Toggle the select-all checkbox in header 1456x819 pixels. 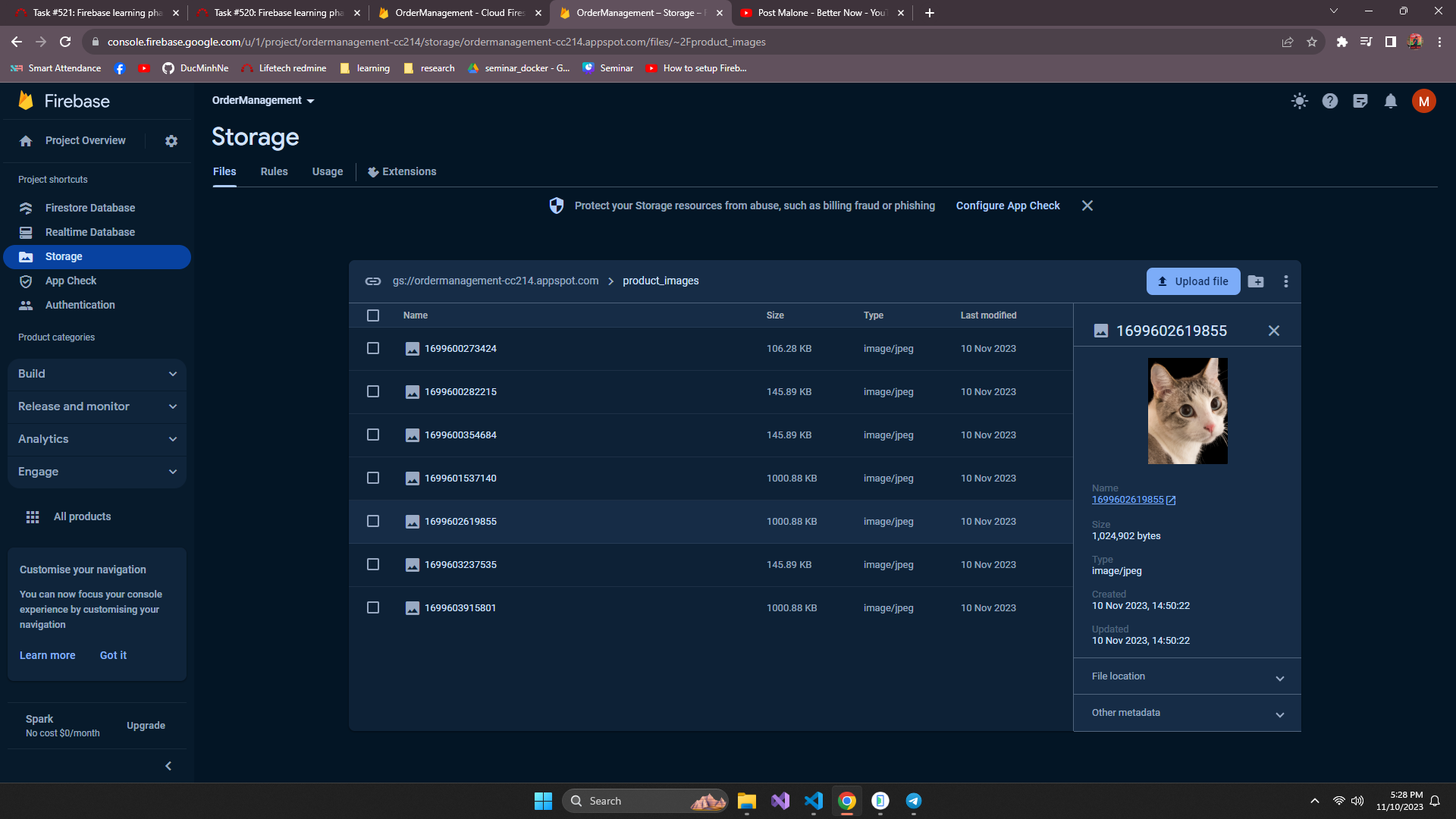click(x=372, y=315)
